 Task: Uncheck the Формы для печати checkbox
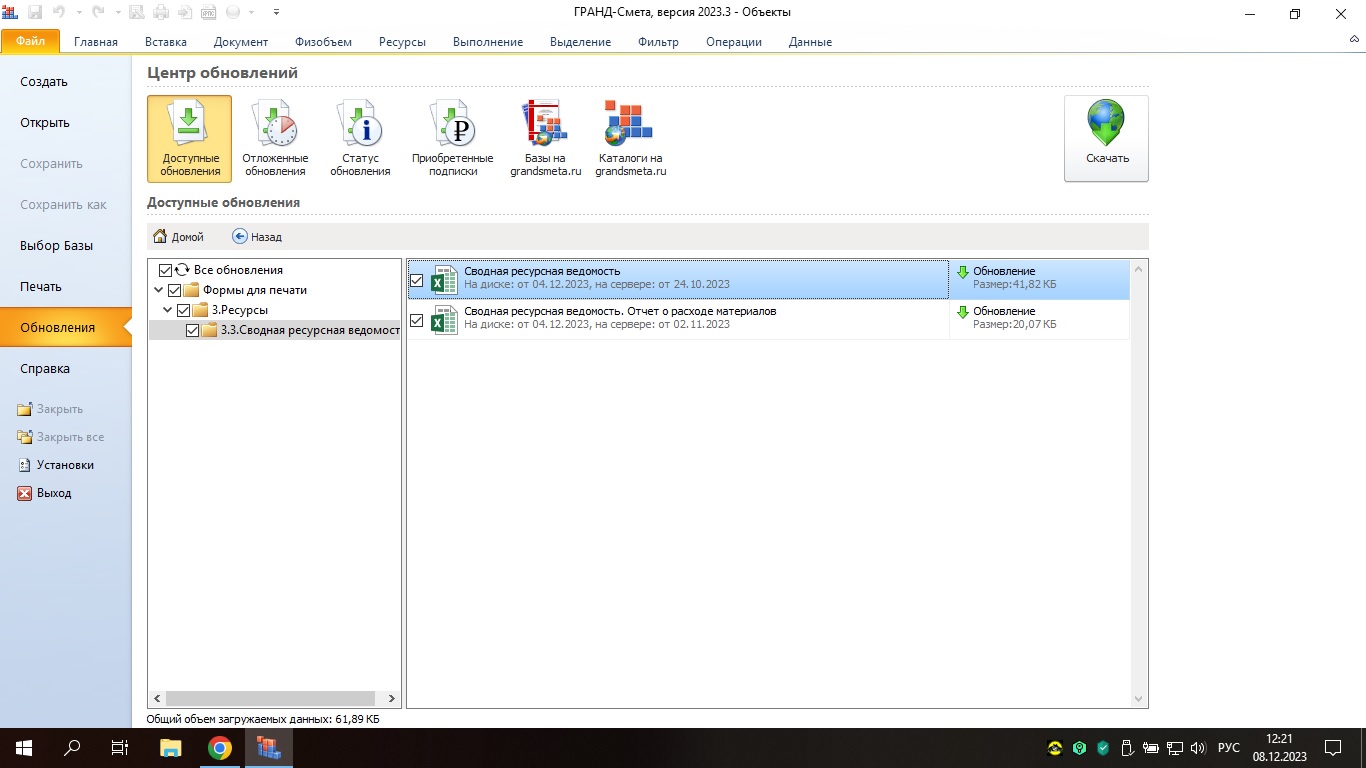(x=175, y=290)
